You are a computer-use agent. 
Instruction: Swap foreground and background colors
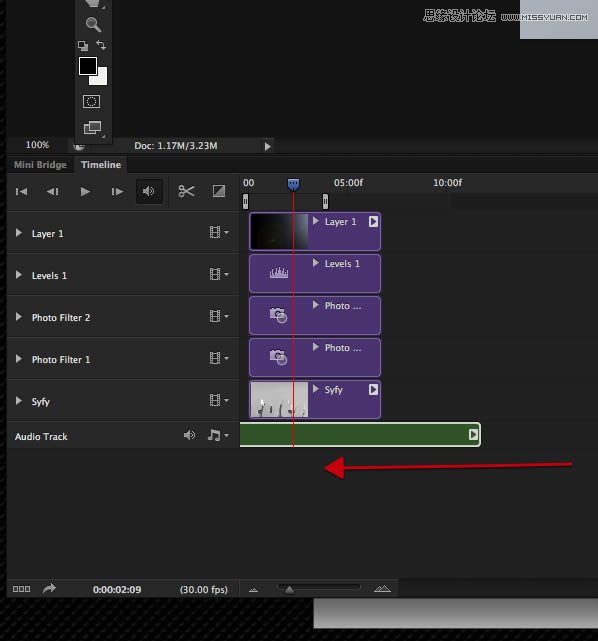101,45
